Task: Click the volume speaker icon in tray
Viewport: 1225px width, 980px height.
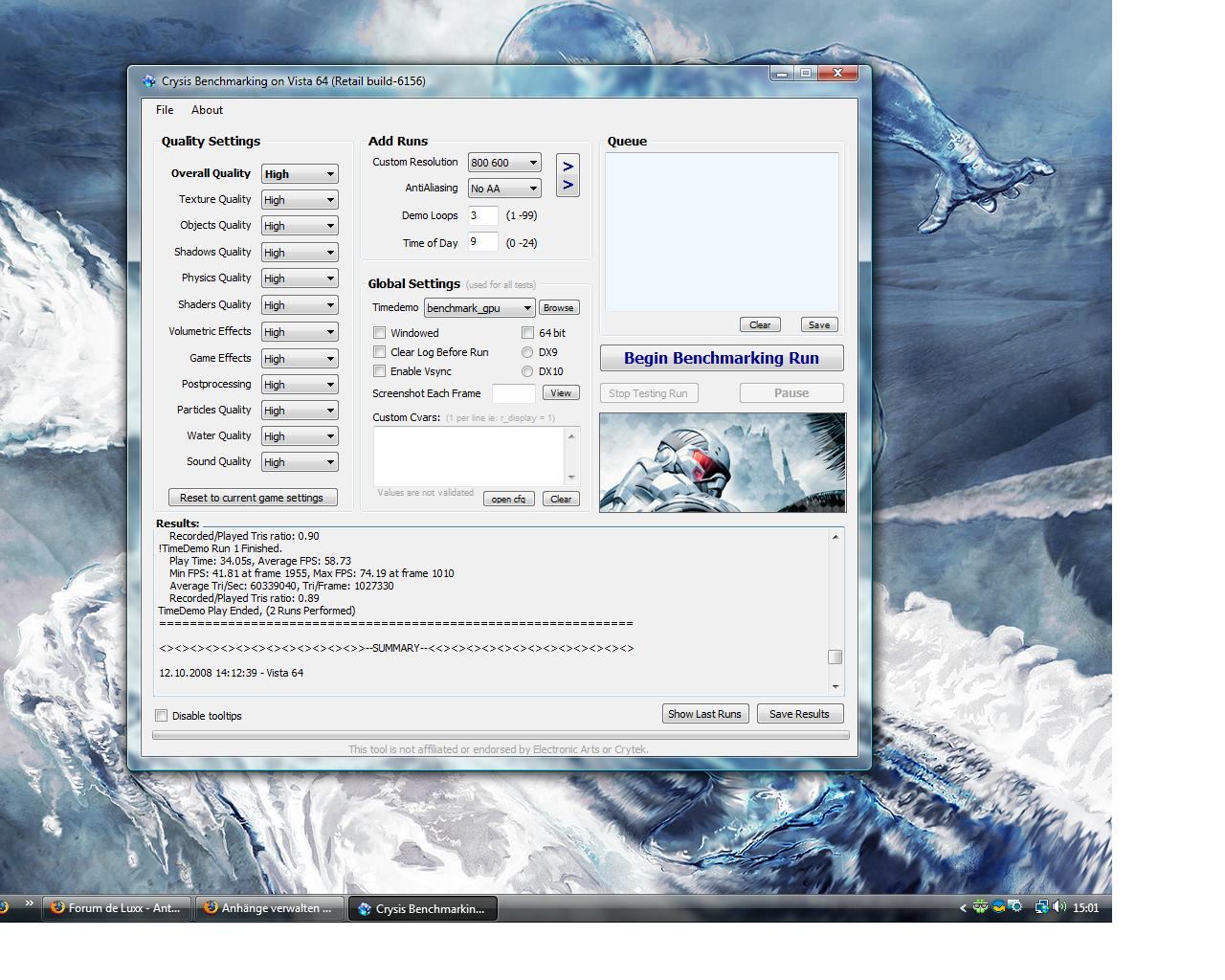Action: pyautogui.click(x=1059, y=907)
